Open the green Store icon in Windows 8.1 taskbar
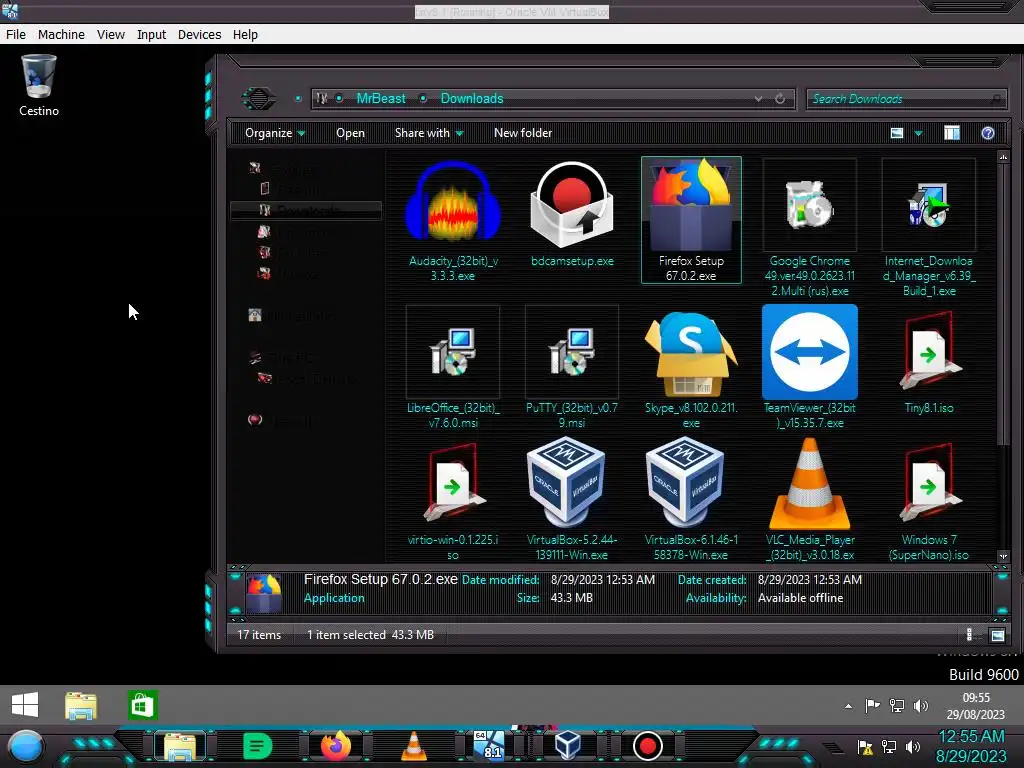Viewport: 1024px width, 768px height. point(142,705)
